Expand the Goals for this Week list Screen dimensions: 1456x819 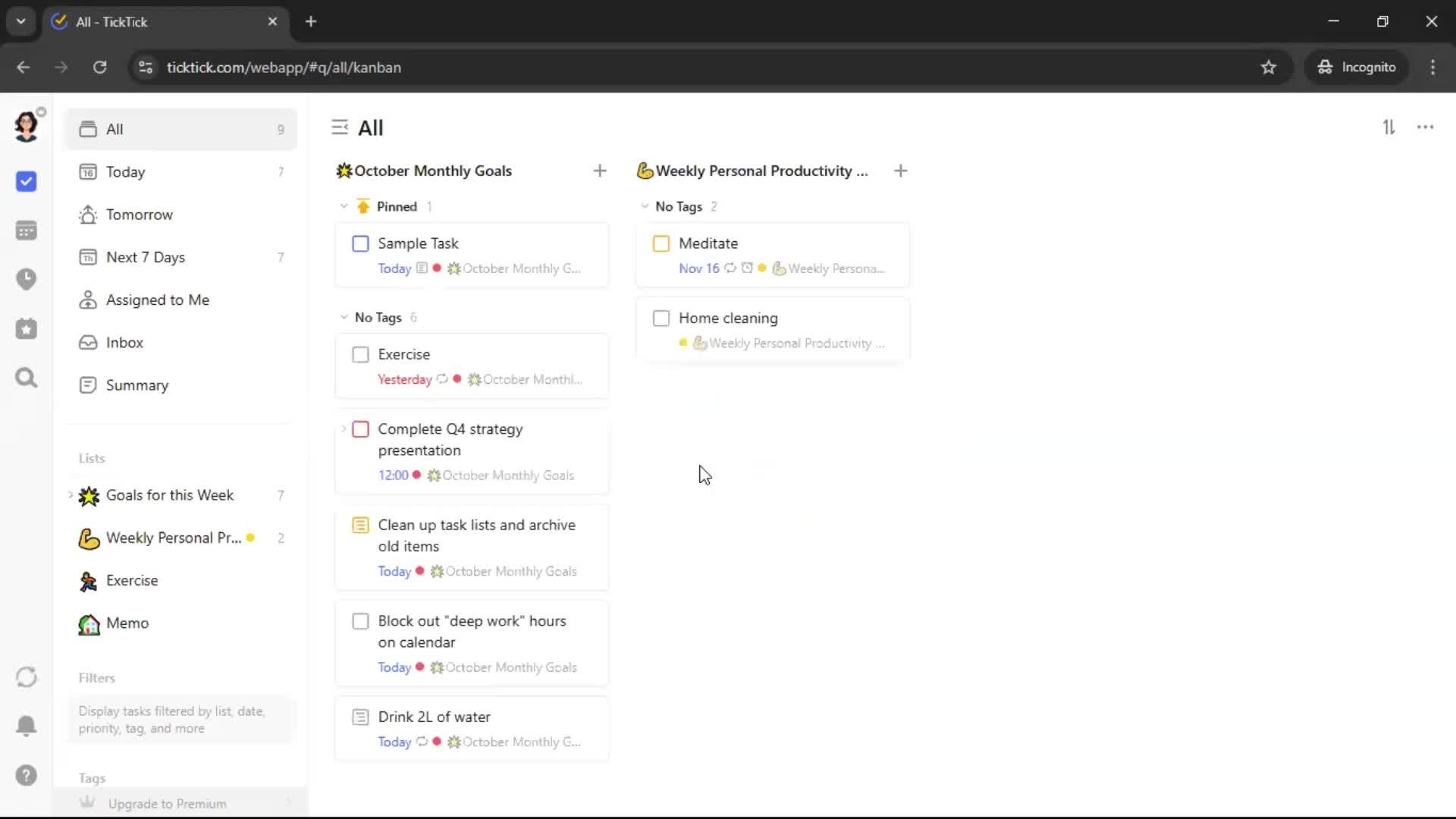[x=71, y=495]
